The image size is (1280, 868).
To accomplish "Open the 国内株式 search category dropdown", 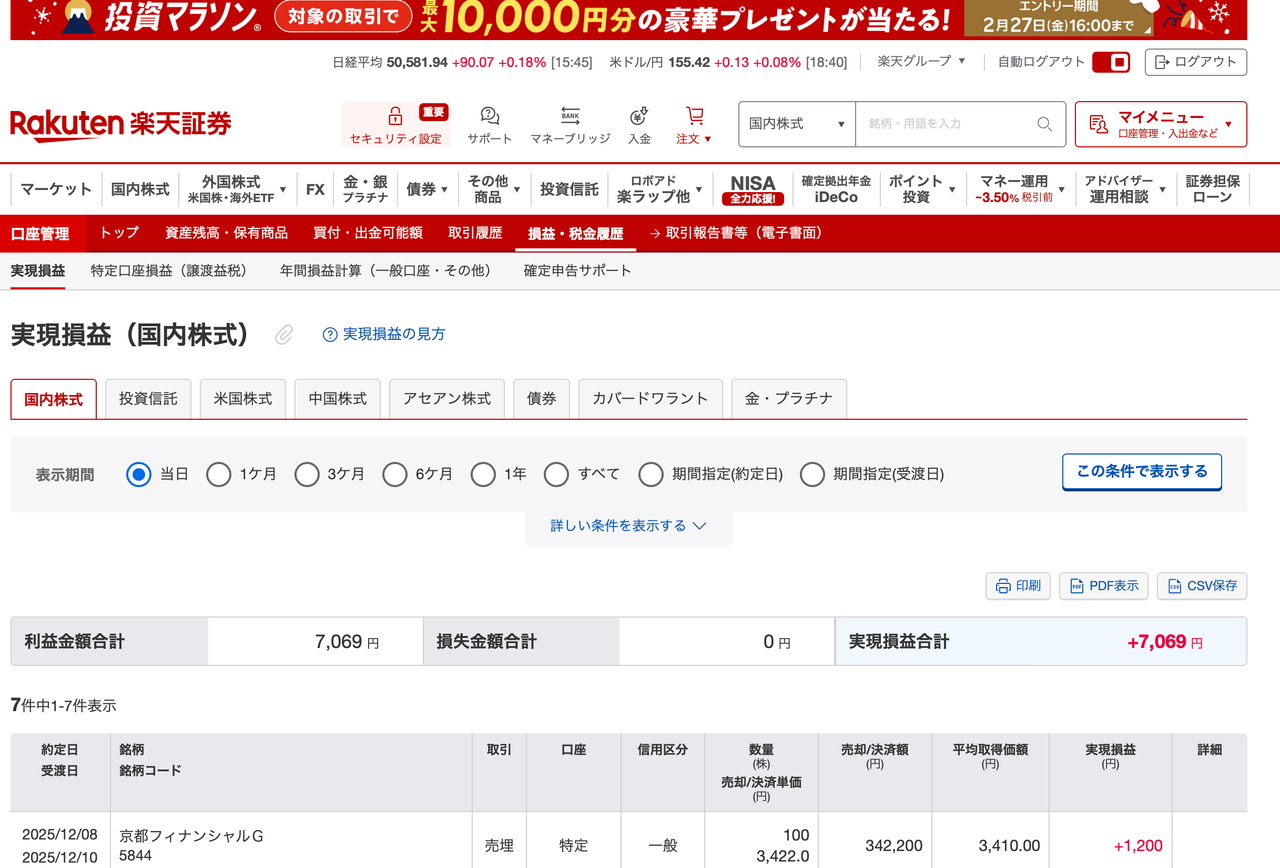I will (796, 123).
